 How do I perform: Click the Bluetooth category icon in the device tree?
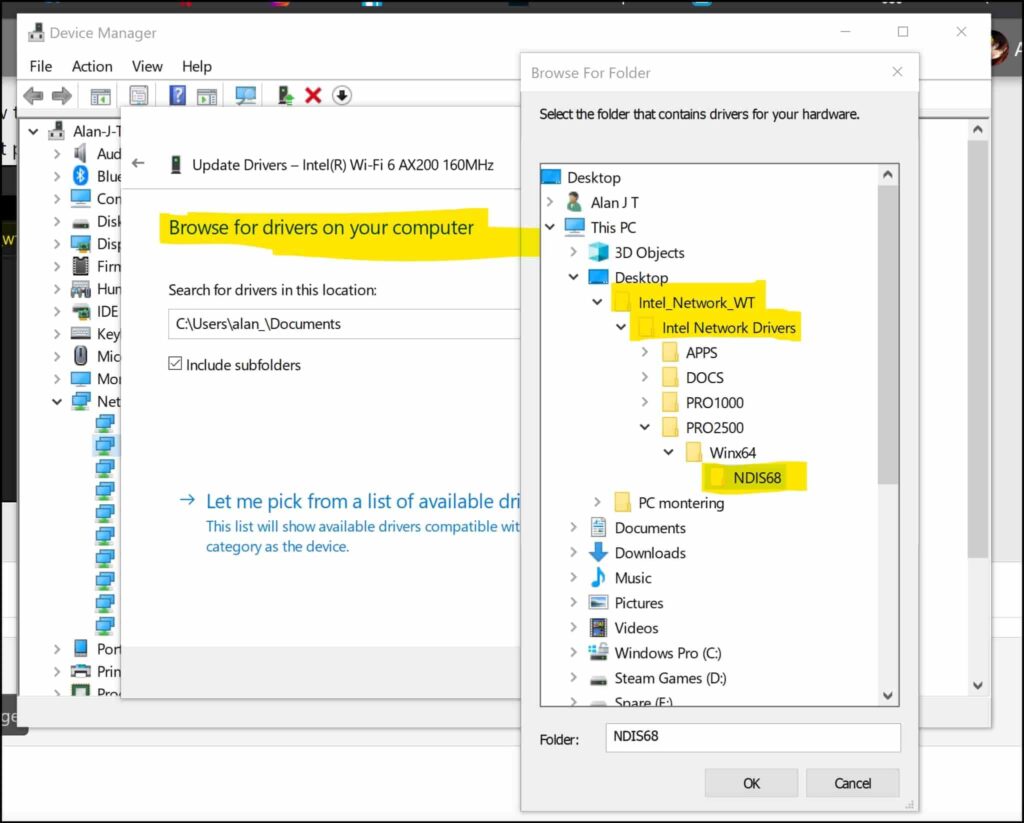[x=79, y=176]
